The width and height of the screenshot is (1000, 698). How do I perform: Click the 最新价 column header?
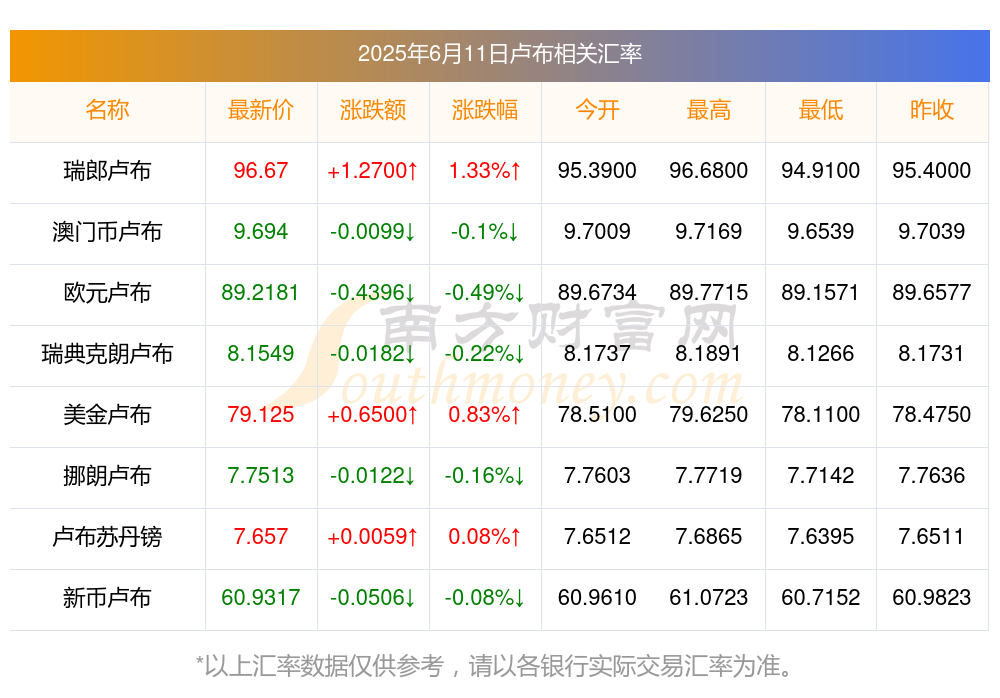pos(260,110)
